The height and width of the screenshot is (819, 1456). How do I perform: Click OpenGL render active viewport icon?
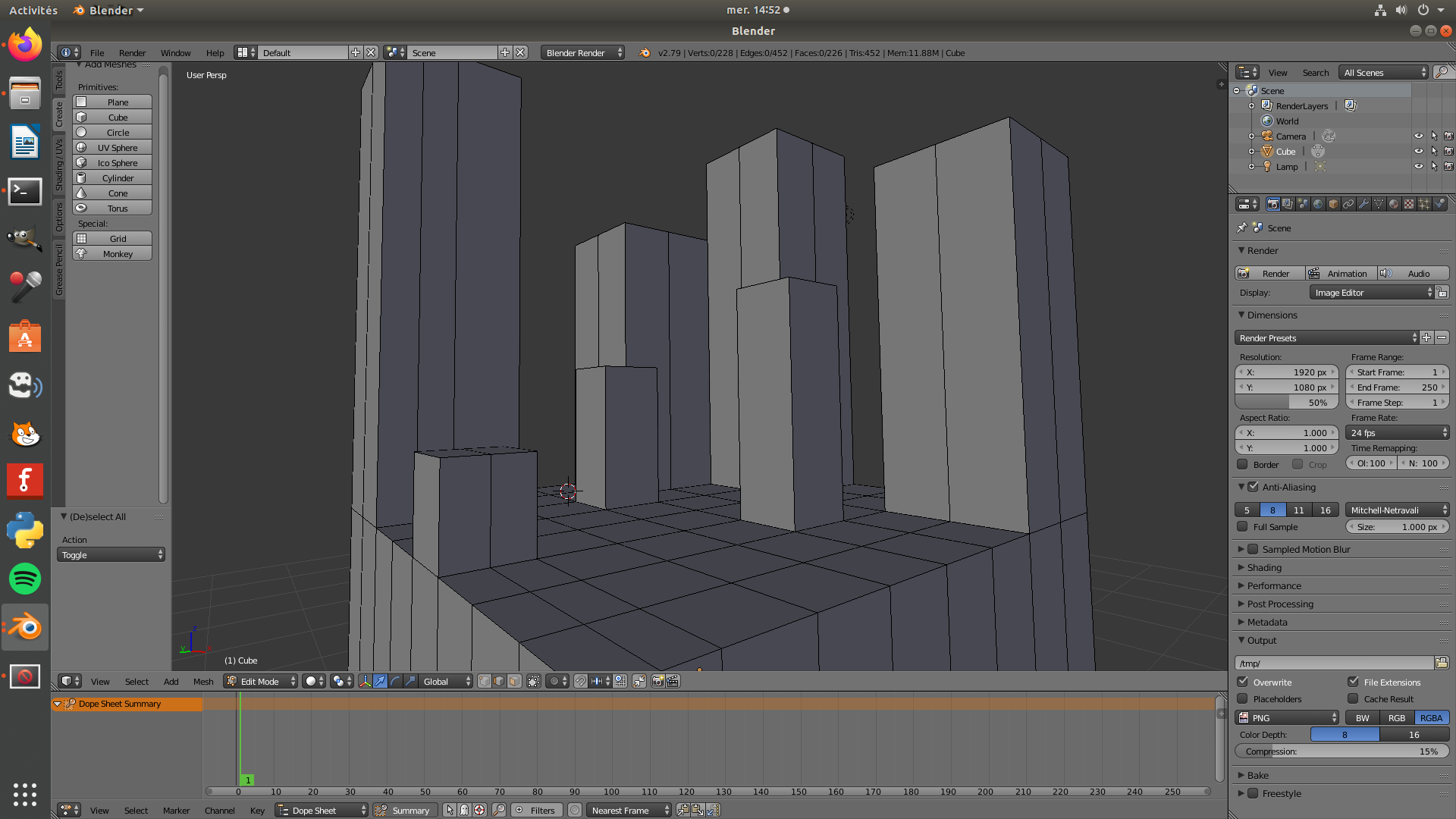(657, 681)
